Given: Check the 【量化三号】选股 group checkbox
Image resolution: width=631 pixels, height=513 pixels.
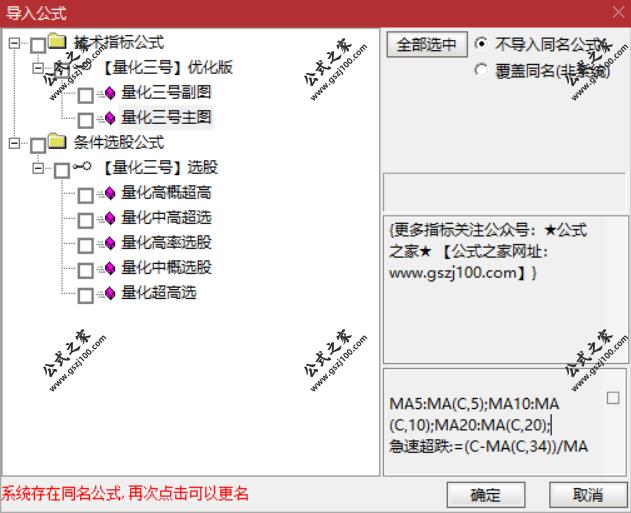Looking at the screenshot, I should (62, 171).
